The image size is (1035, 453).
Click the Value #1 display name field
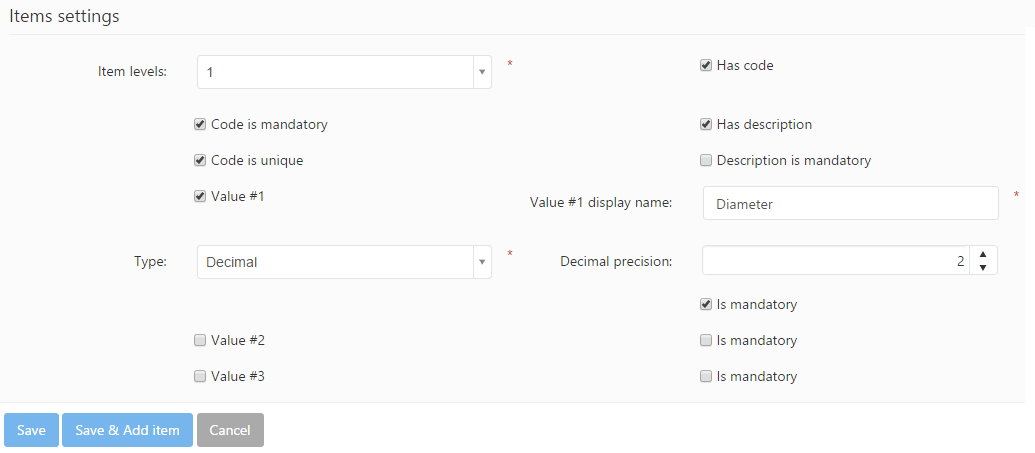pyautogui.click(x=850, y=203)
